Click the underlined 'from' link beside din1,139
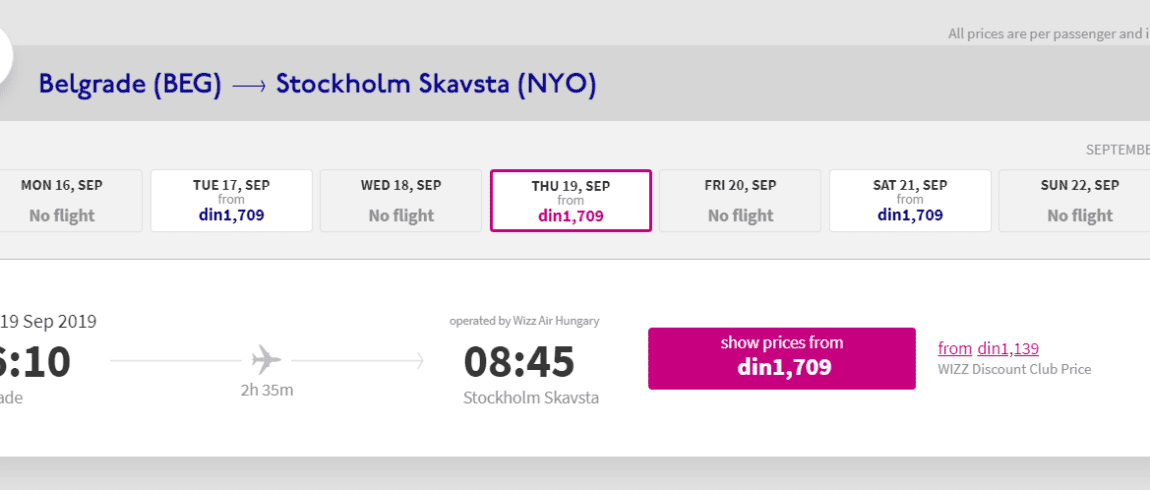Viewport: 1150px width, 490px height. click(955, 349)
